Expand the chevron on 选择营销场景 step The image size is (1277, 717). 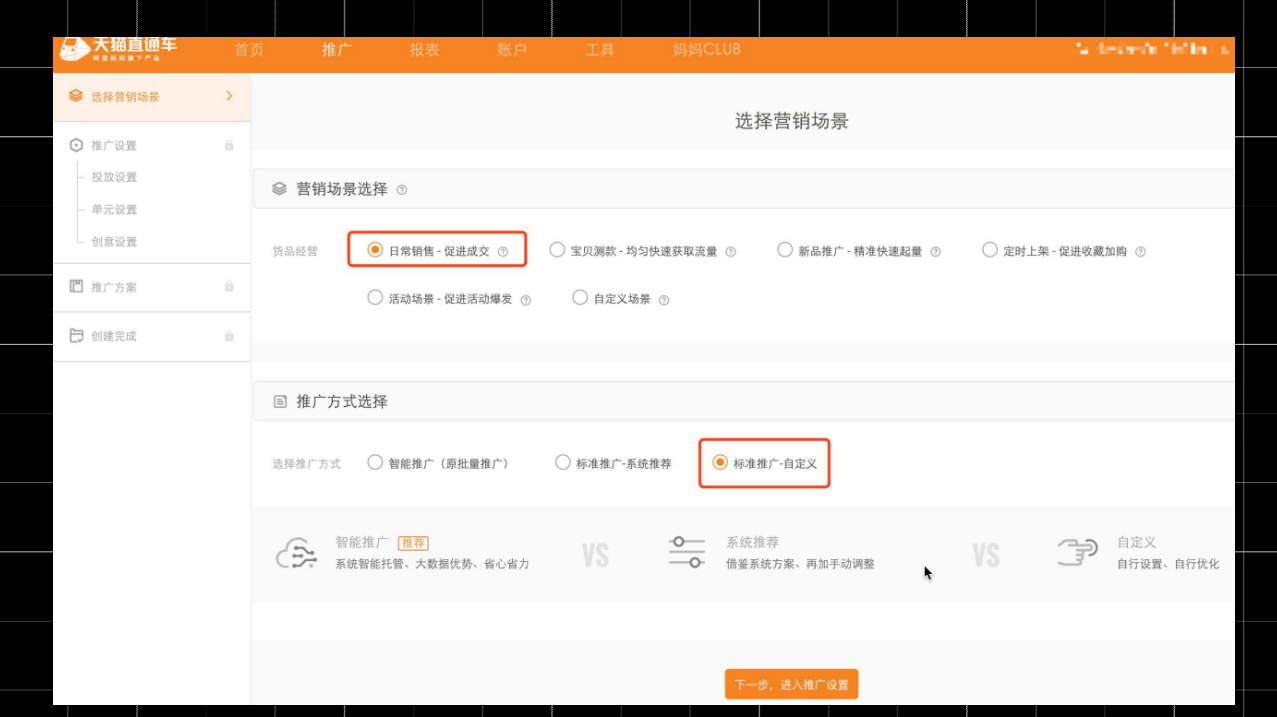[229, 96]
